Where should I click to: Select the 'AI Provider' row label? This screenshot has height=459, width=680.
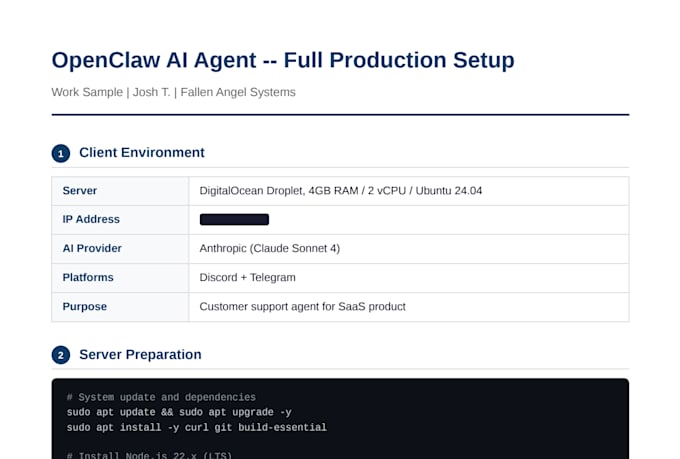click(92, 249)
